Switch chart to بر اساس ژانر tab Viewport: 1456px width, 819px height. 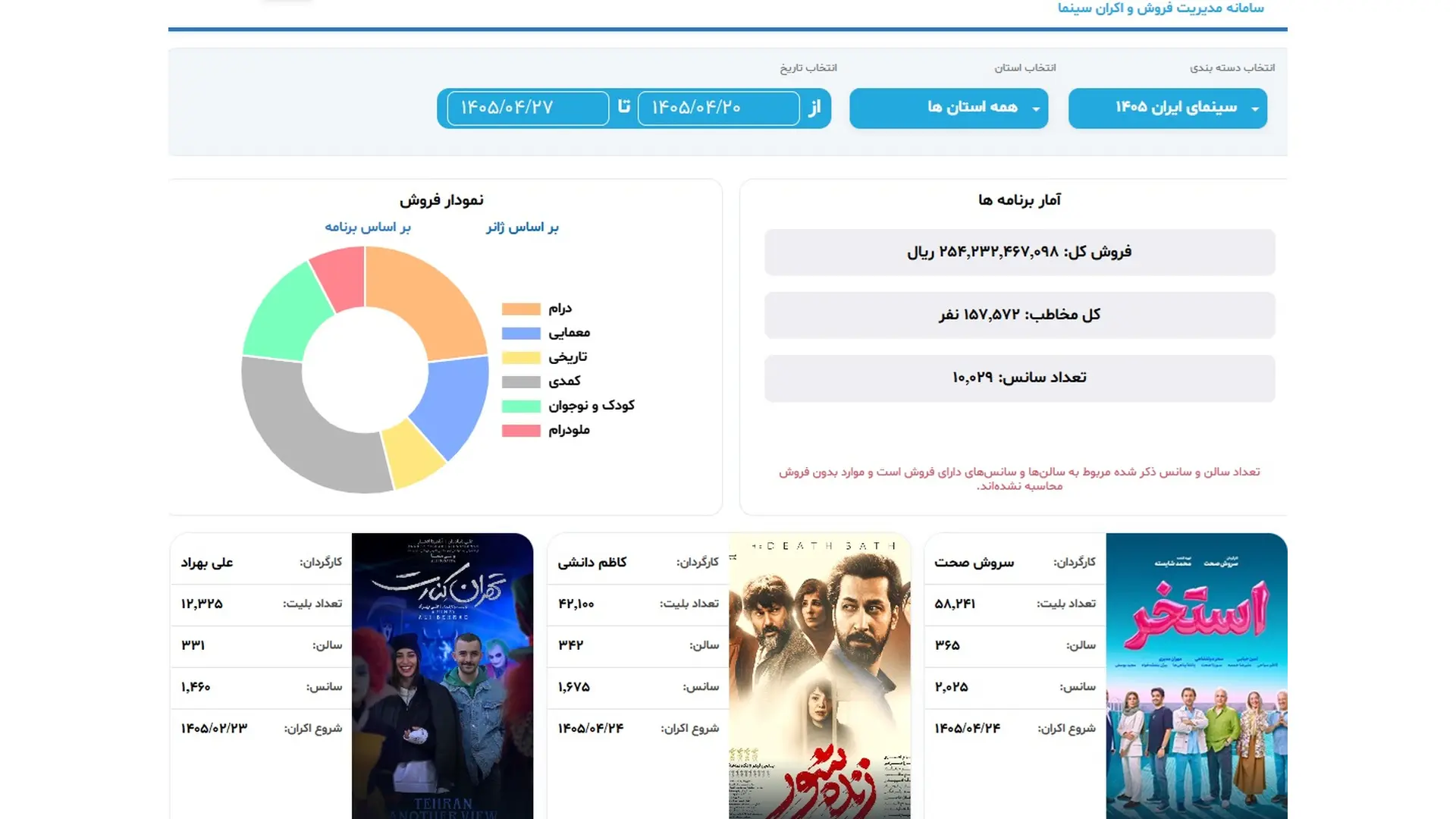point(522,227)
